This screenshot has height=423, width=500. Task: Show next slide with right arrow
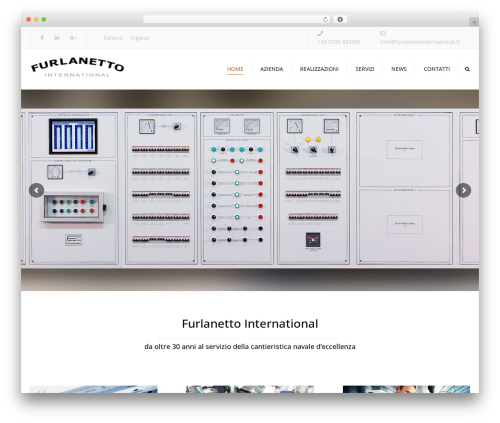tap(463, 190)
